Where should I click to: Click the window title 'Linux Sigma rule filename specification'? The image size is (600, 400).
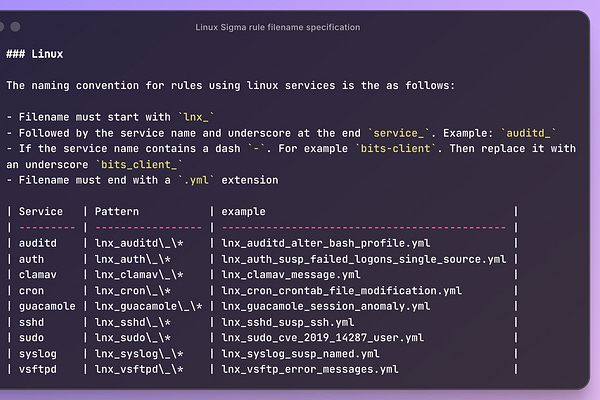pyautogui.click(x=277, y=27)
